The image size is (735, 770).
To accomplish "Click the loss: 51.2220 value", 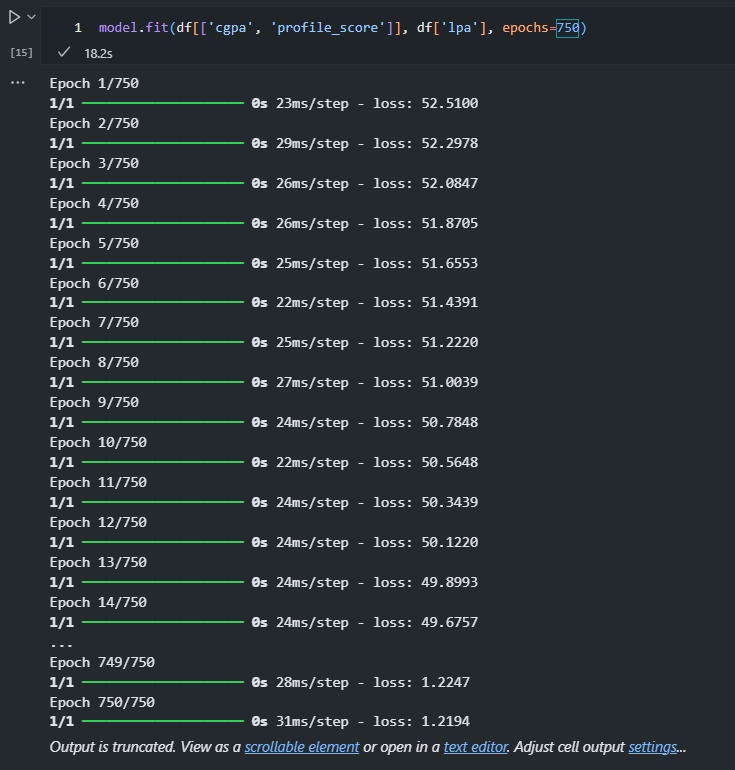I will [426, 342].
